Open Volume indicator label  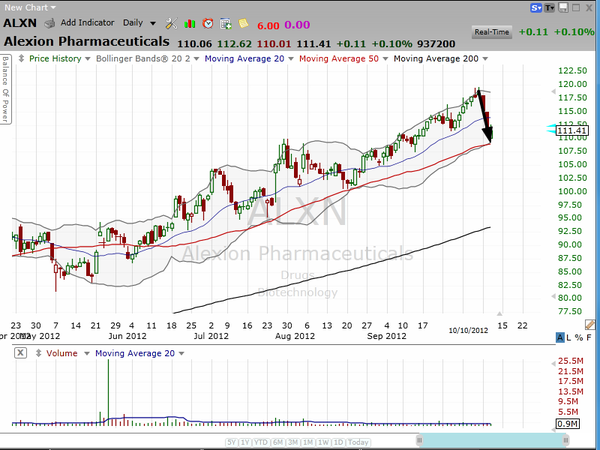(x=62, y=353)
